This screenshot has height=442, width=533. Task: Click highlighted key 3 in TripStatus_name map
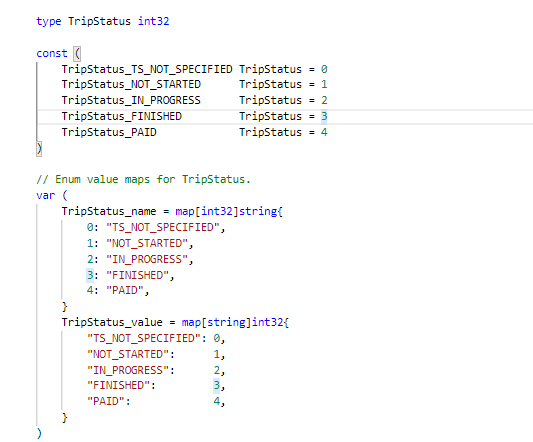[90, 275]
